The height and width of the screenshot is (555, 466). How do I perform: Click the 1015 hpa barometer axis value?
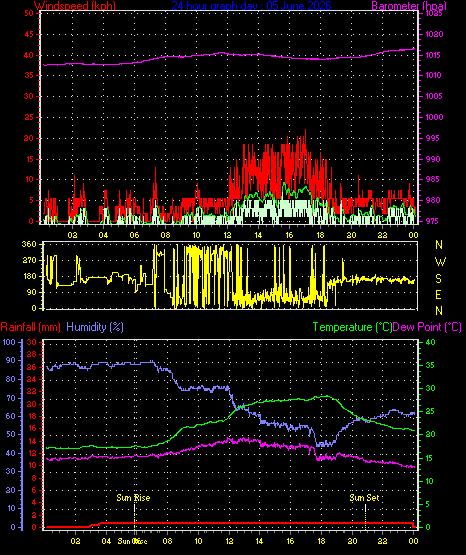pos(433,55)
